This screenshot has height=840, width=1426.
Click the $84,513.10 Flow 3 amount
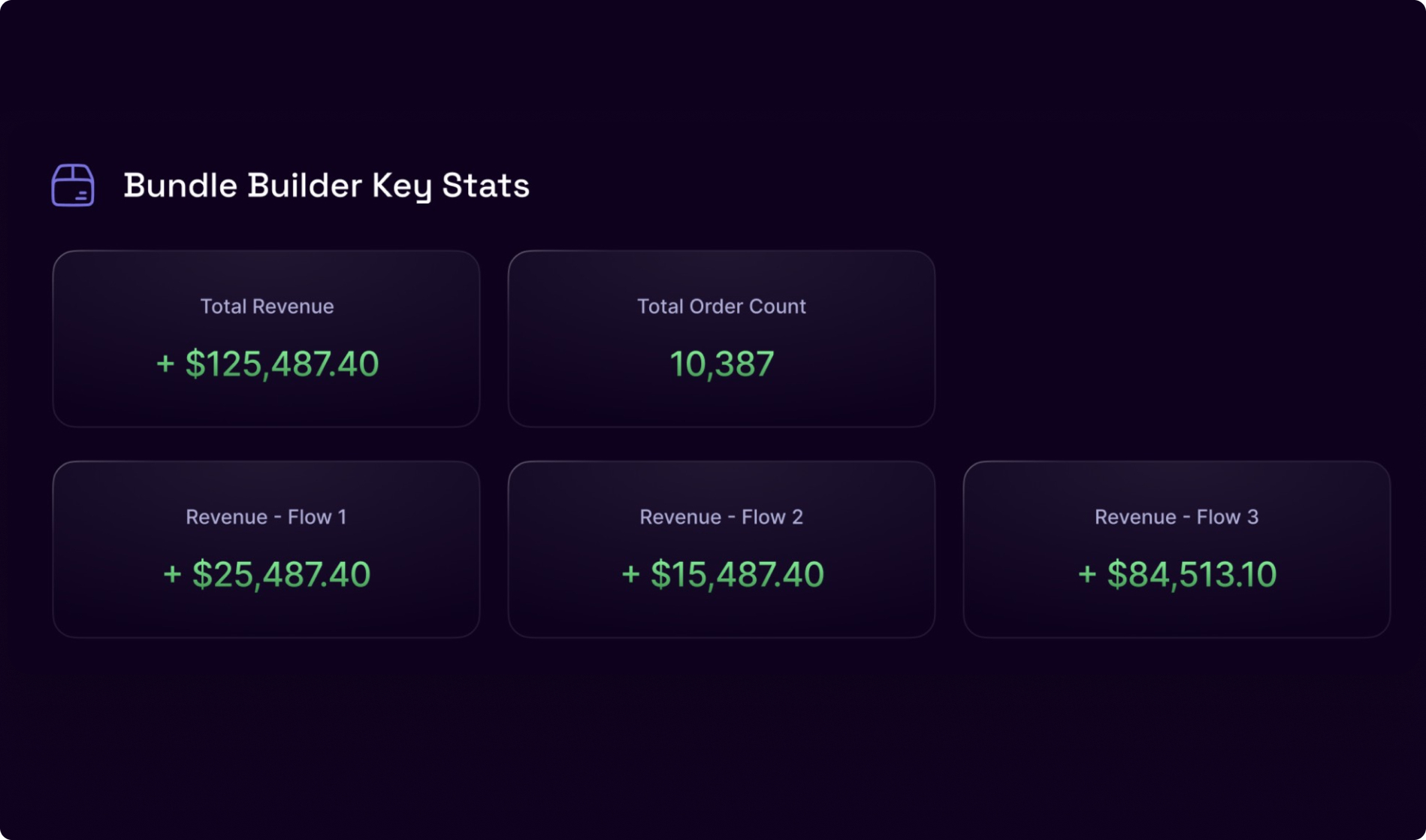pos(1192,575)
